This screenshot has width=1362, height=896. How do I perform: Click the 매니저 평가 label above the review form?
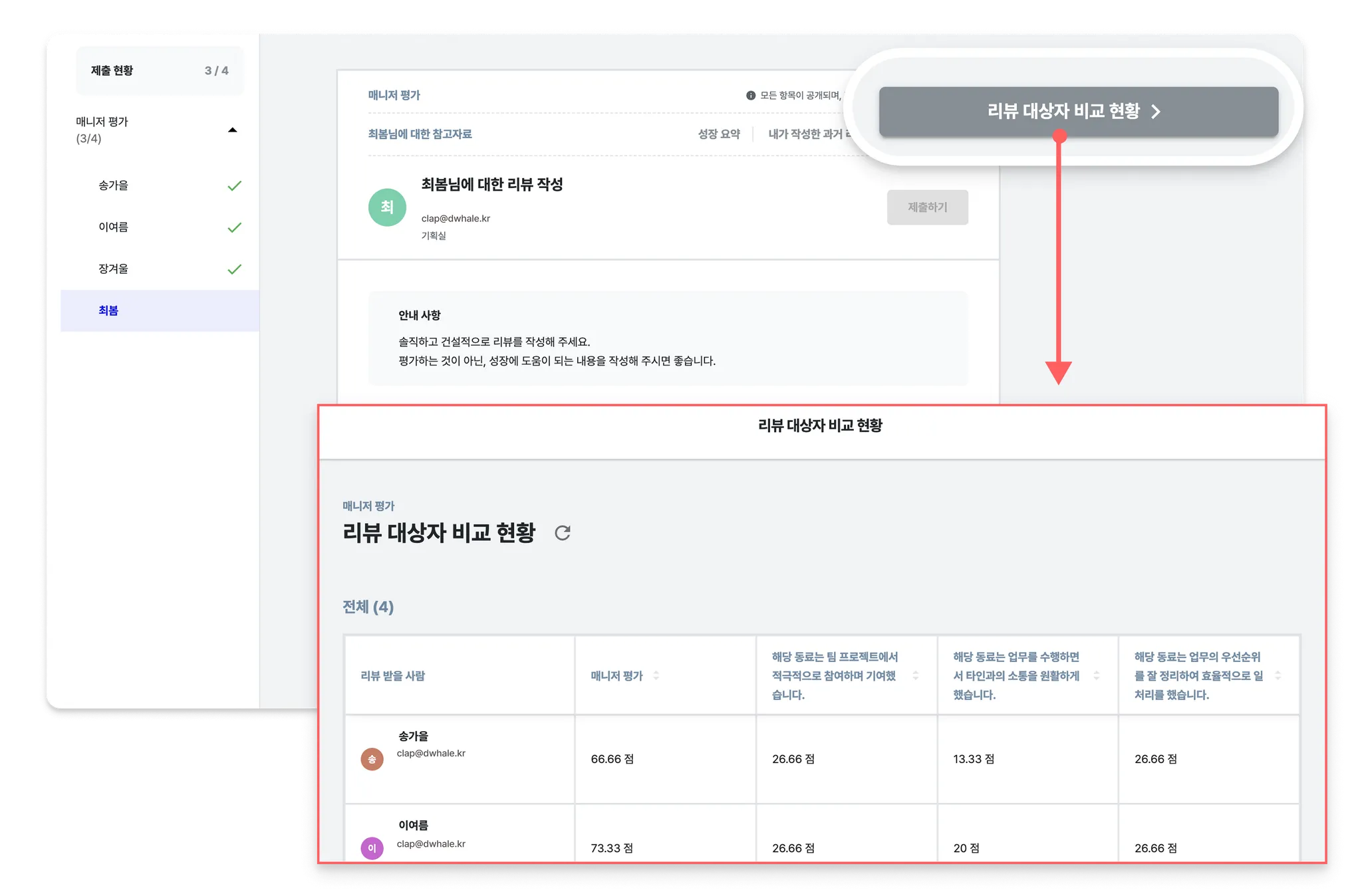click(394, 96)
